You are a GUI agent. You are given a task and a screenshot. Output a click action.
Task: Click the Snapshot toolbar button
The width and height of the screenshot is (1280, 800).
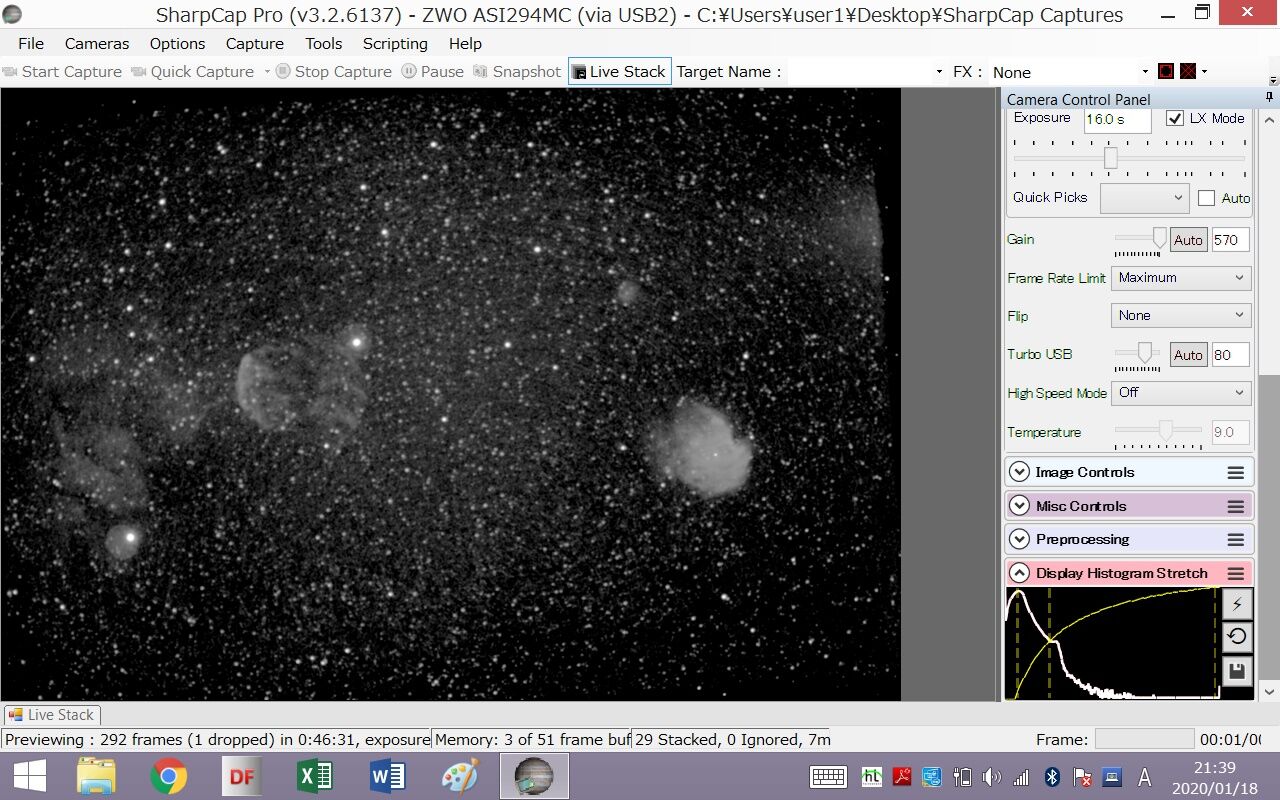pos(517,71)
